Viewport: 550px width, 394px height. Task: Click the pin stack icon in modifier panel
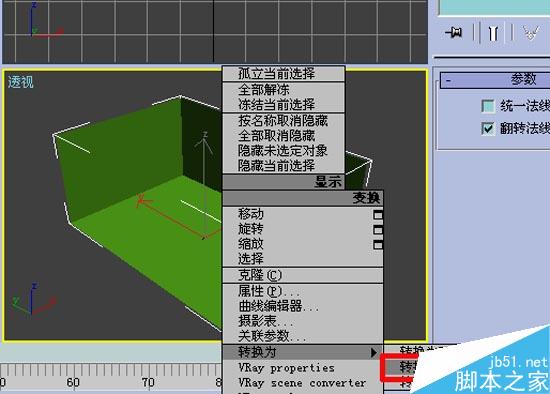454,33
